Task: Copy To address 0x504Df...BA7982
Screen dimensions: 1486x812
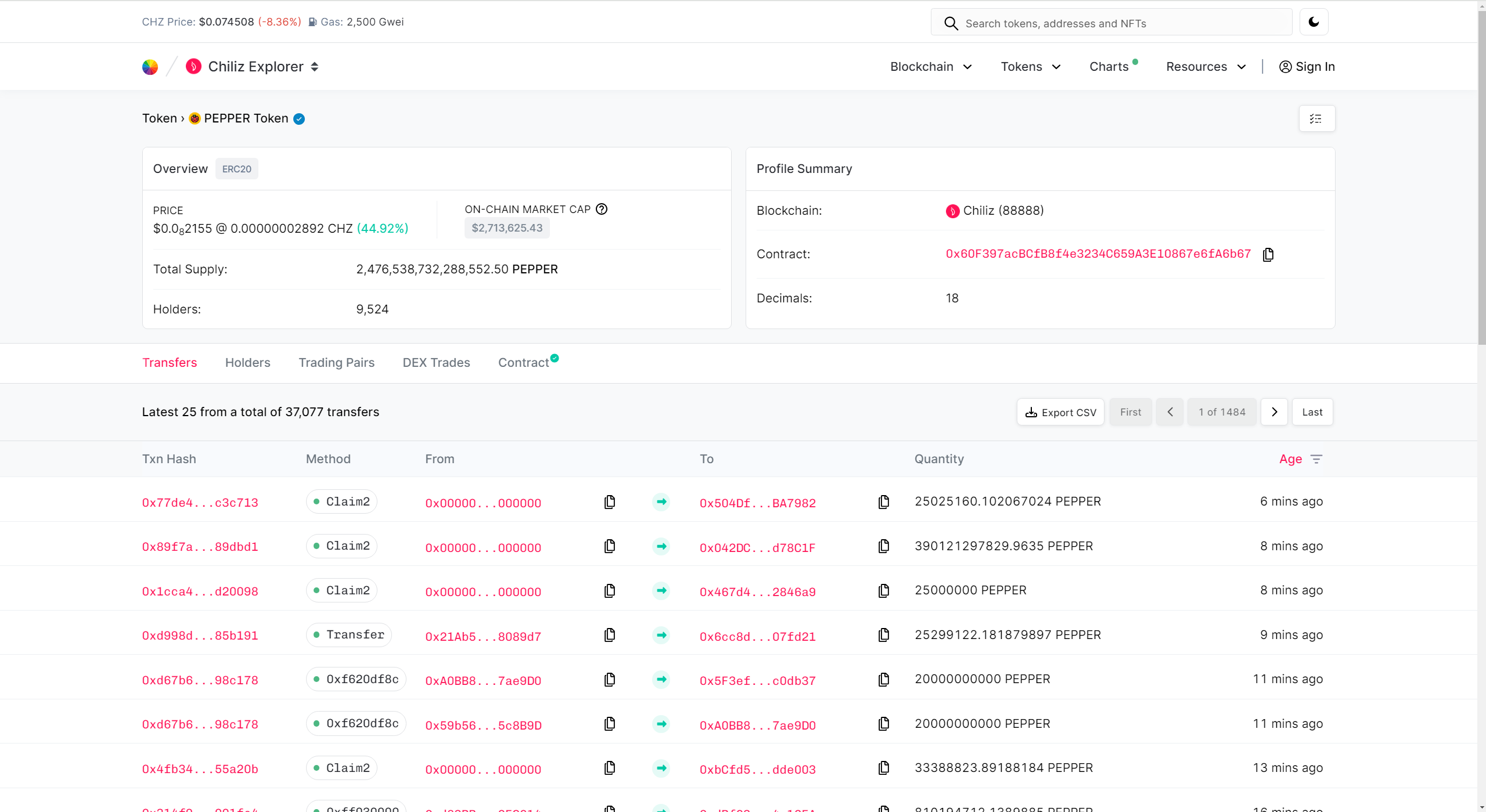Action: pyautogui.click(x=884, y=502)
